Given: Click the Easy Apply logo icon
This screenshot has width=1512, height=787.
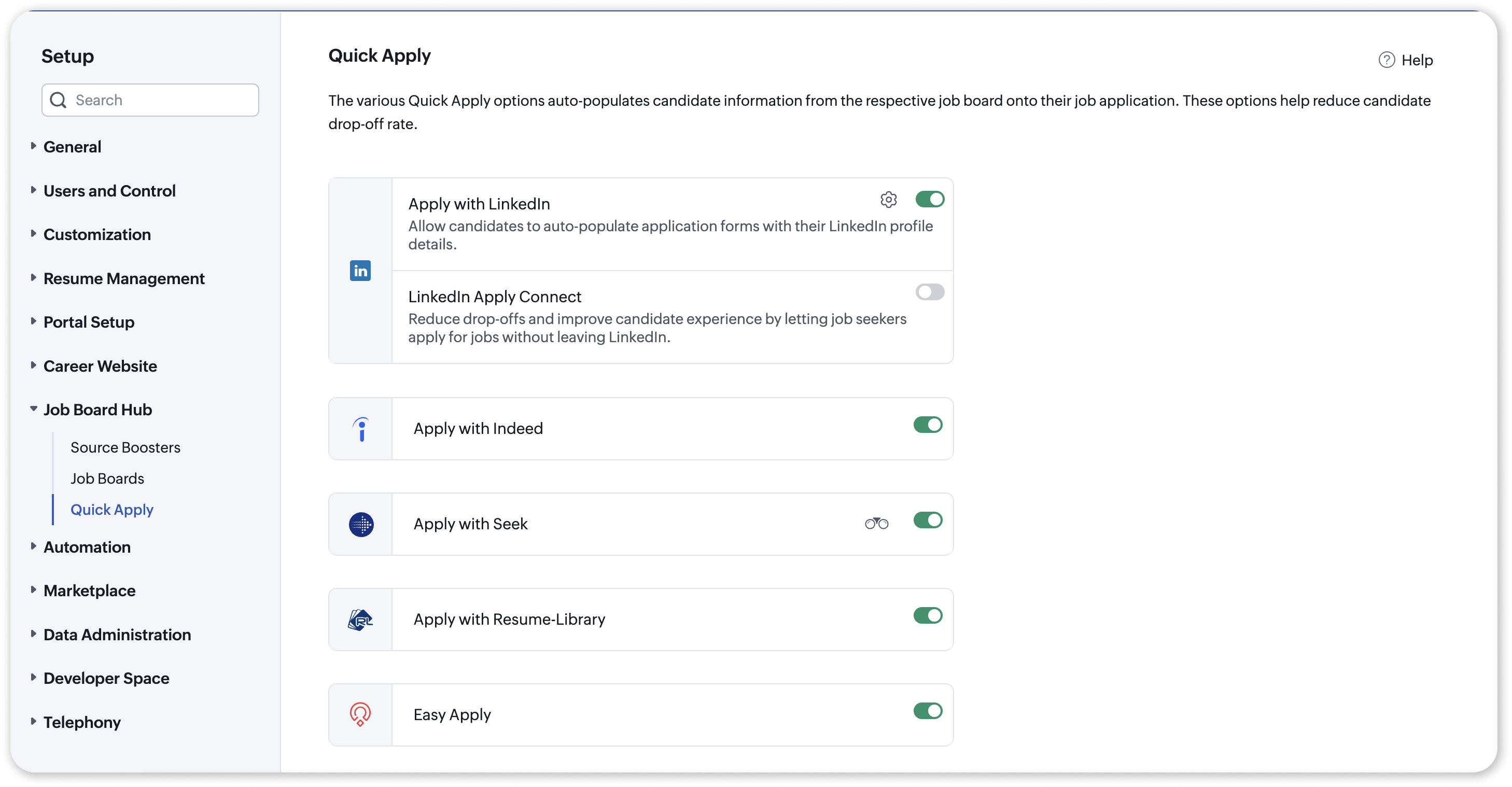Looking at the screenshot, I should 360,715.
